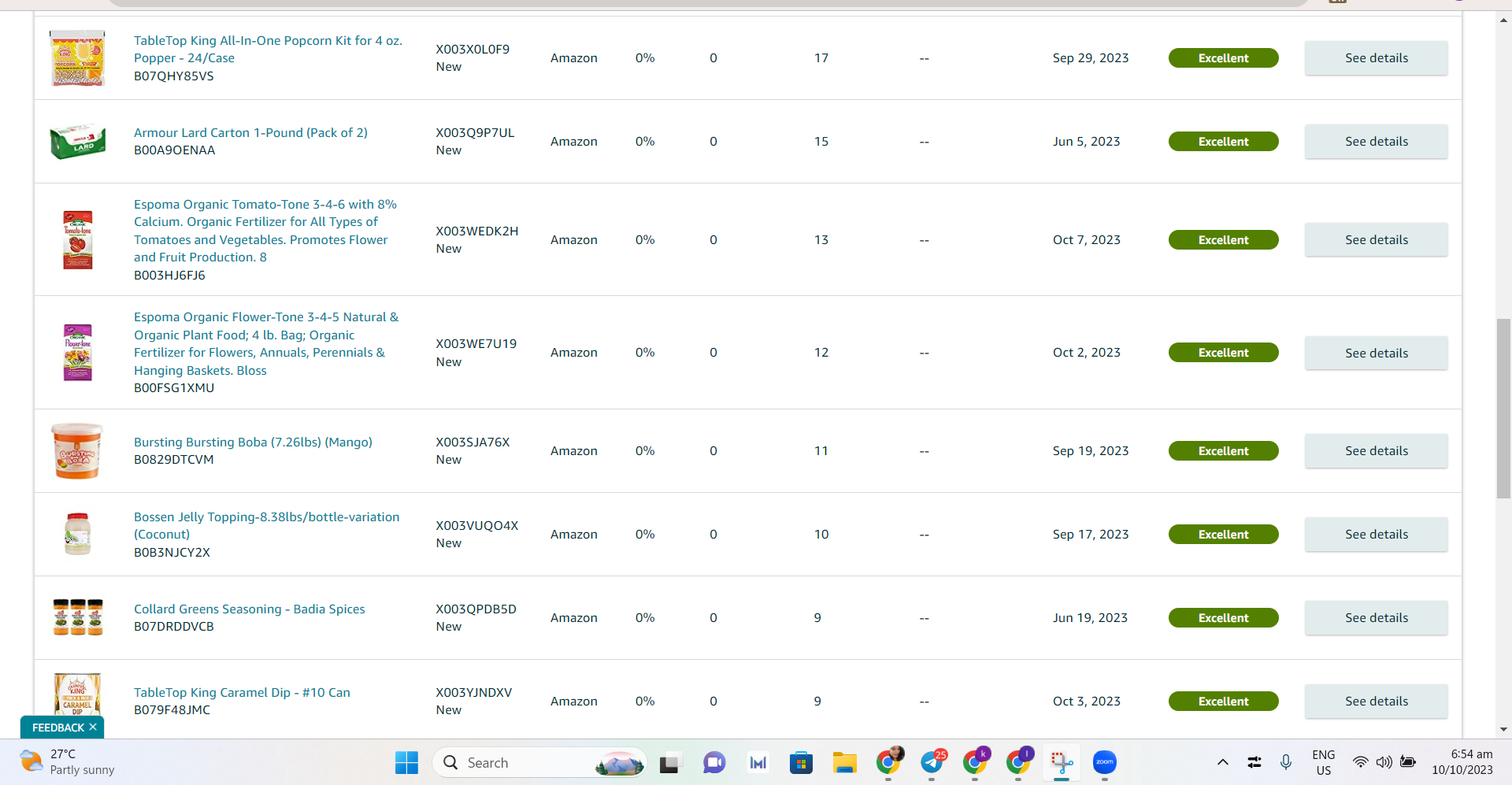
Task: See details for TableTop King Caramel Dip
Action: click(x=1376, y=702)
